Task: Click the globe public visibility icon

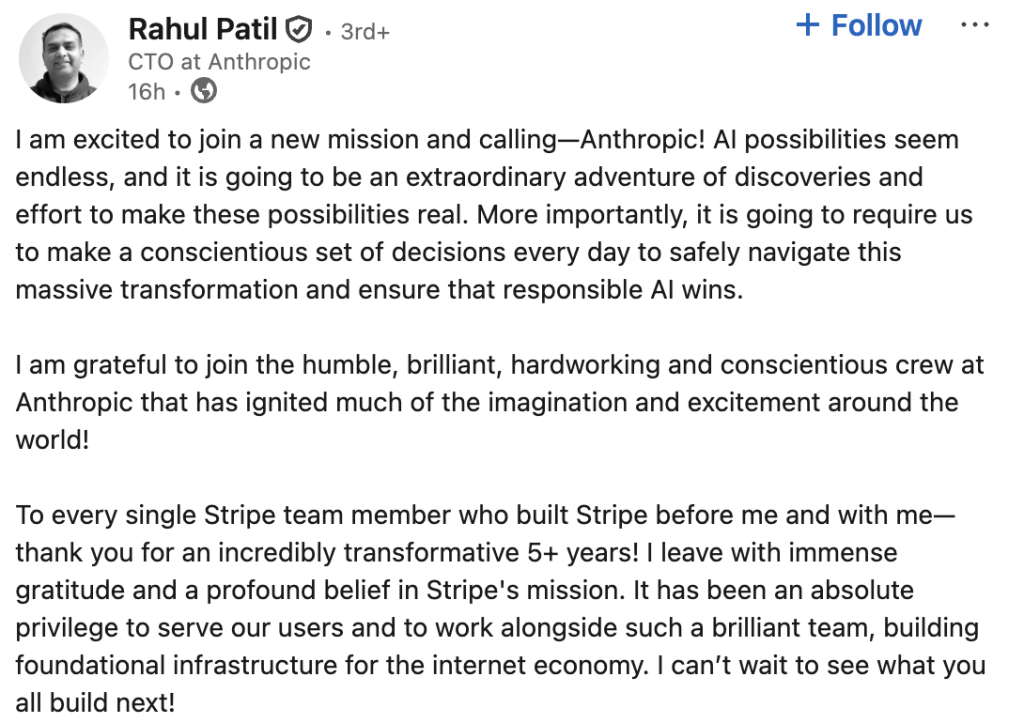Action: click(x=204, y=91)
